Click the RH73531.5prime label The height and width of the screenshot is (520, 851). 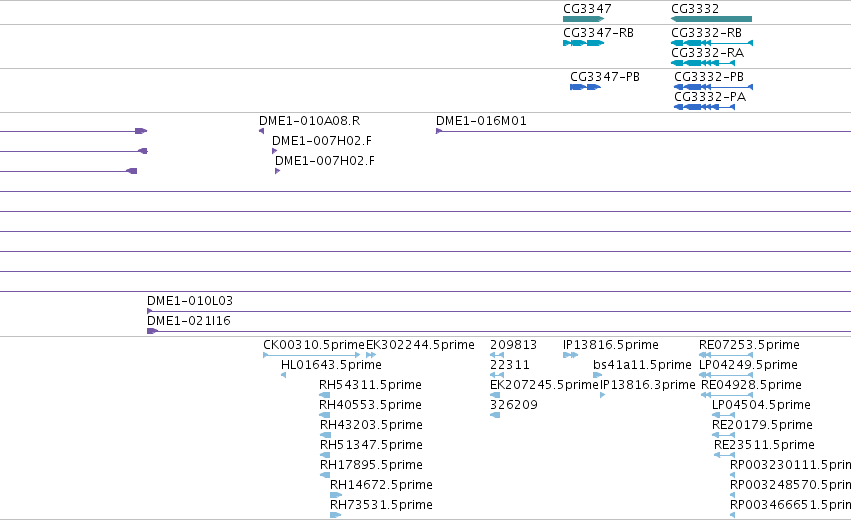382,505
